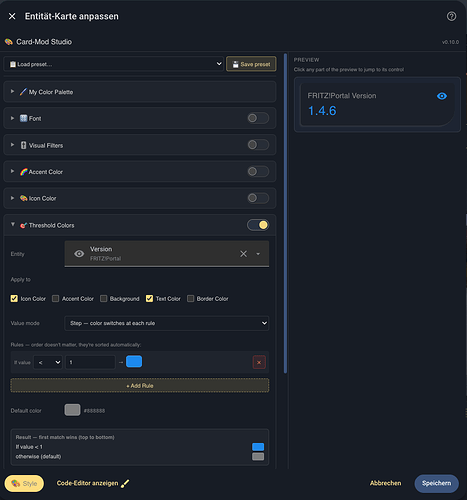Click the gray swatch in the Result summary
The image size is (467, 500).
[x=258, y=456]
